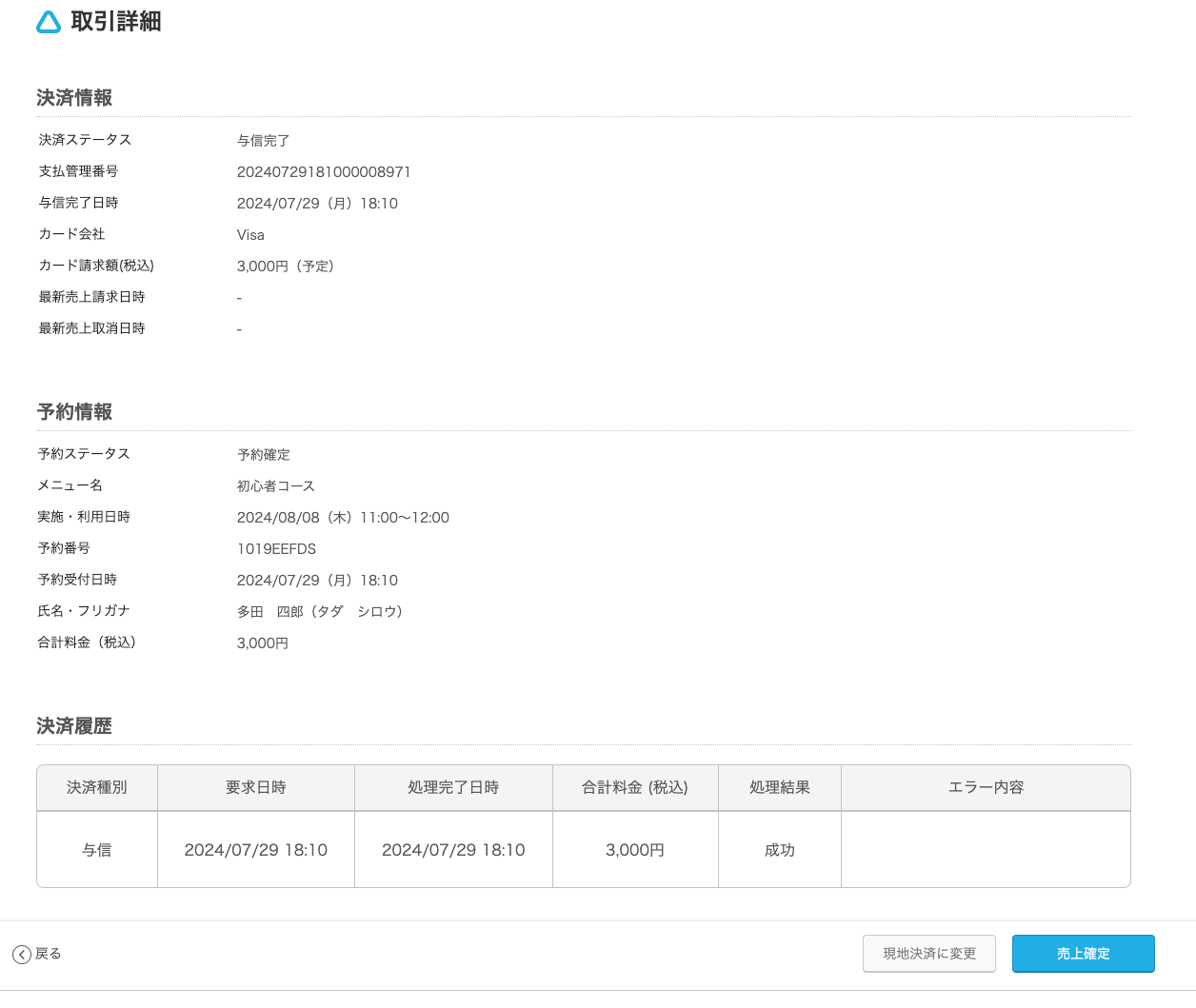The image size is (1196, 1008).
Task: Select the reservation status 予約確定
Action: [x=264, y=455]
